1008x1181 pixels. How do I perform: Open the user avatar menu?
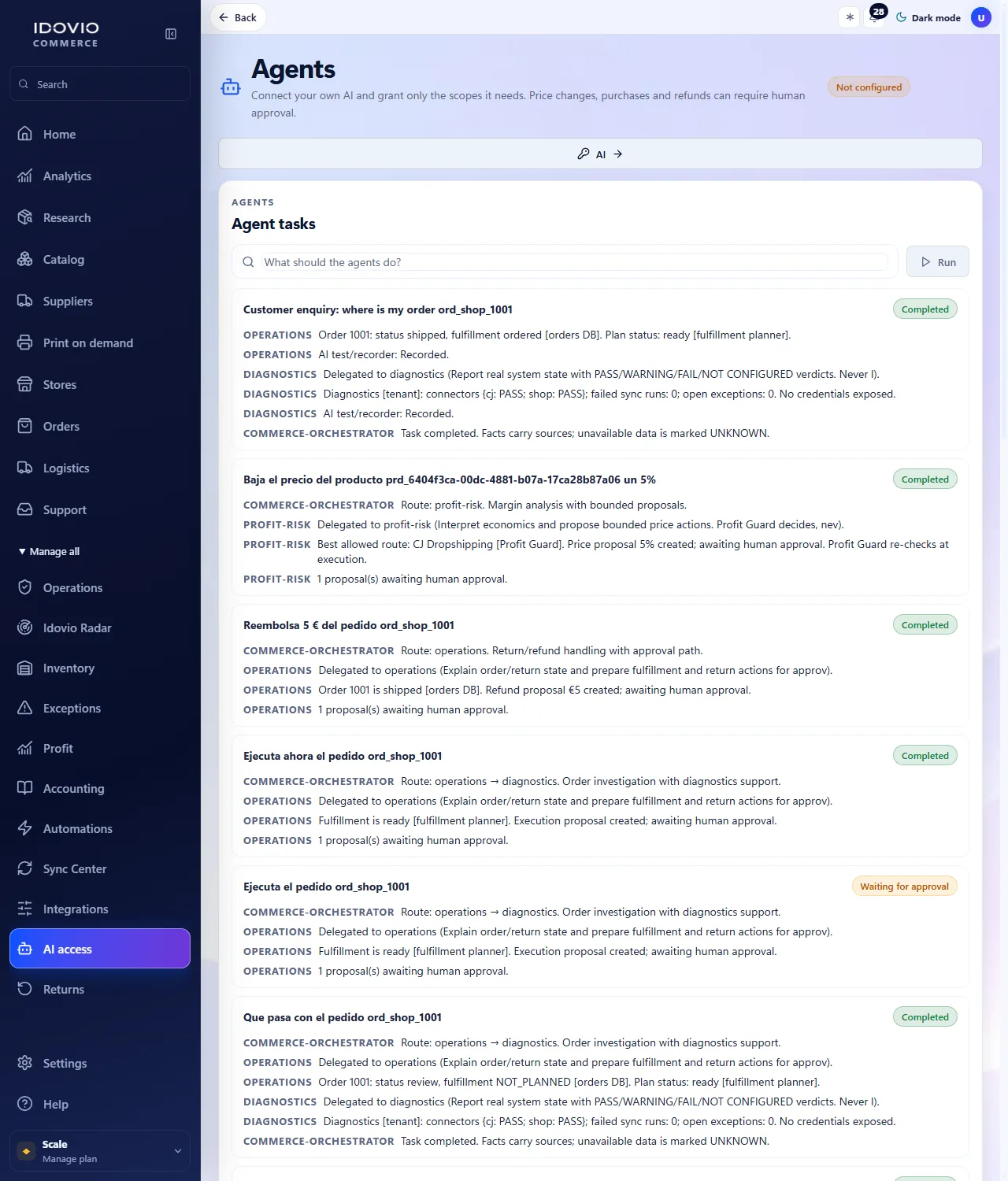pos(981,17)
